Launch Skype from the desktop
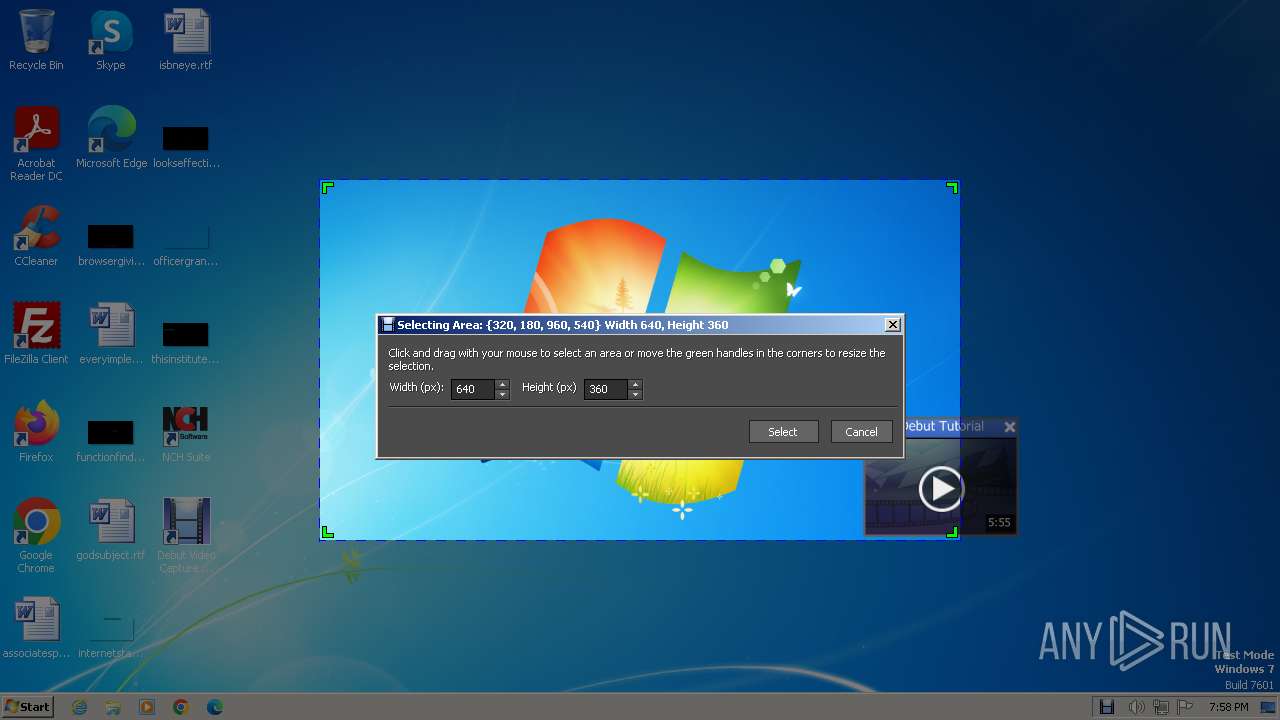Screen dimensions: 1280x720 click(110, 40)
